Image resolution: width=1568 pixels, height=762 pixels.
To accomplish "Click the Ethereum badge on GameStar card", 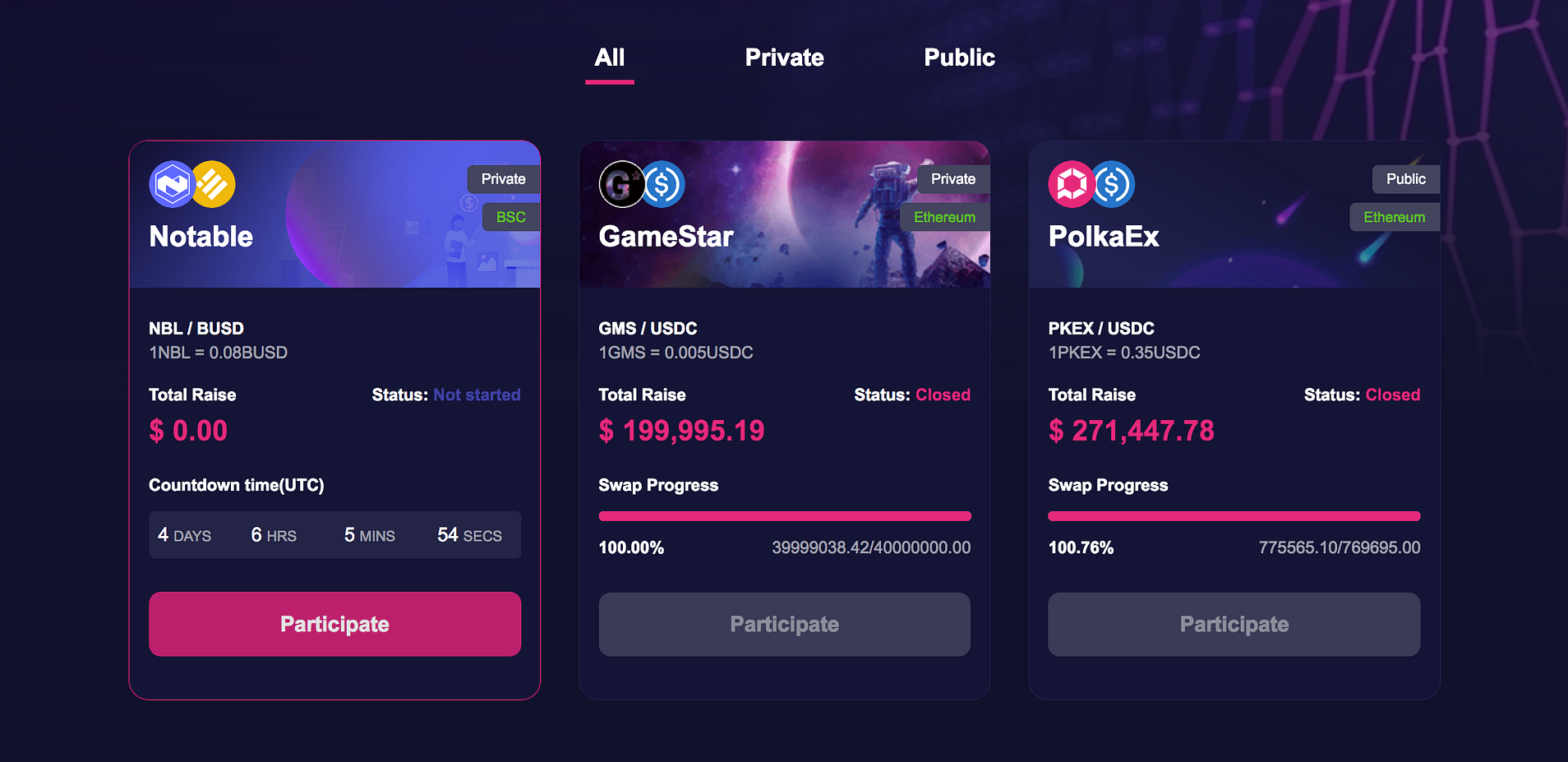I will tap(944, 217).
